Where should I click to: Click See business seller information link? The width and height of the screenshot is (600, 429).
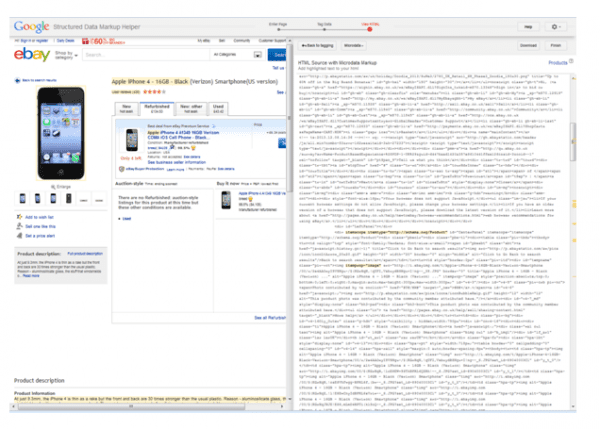coord(176,162)
